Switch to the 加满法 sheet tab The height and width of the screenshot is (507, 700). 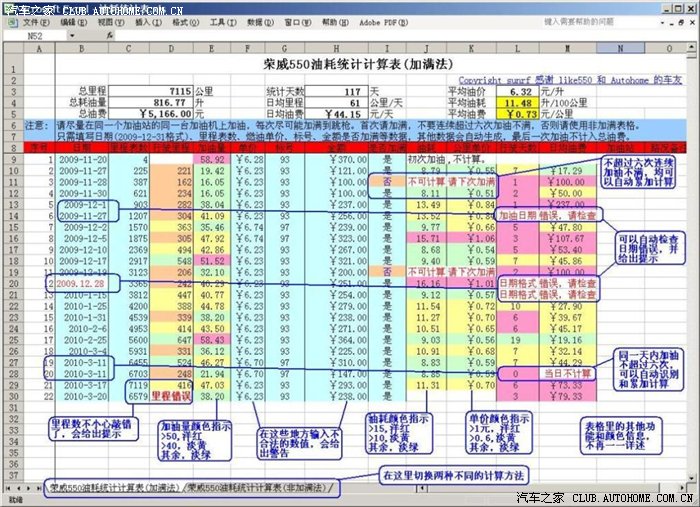click(113, 487)
